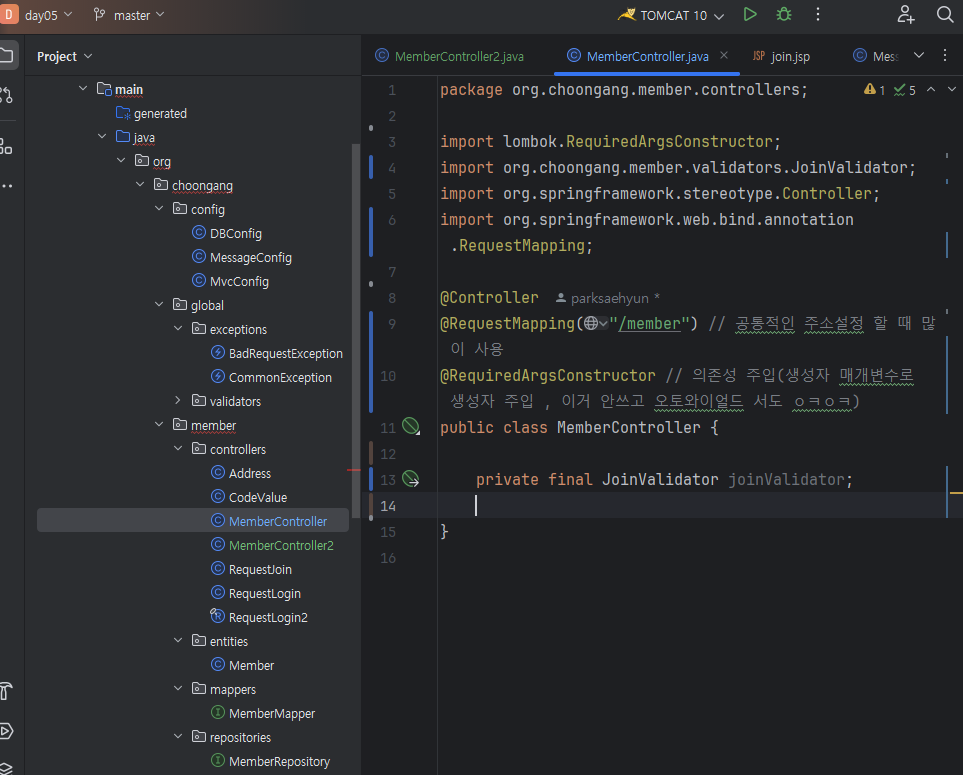
Task: Start debugging with the bug icon
Action: (x=784, y=15)
